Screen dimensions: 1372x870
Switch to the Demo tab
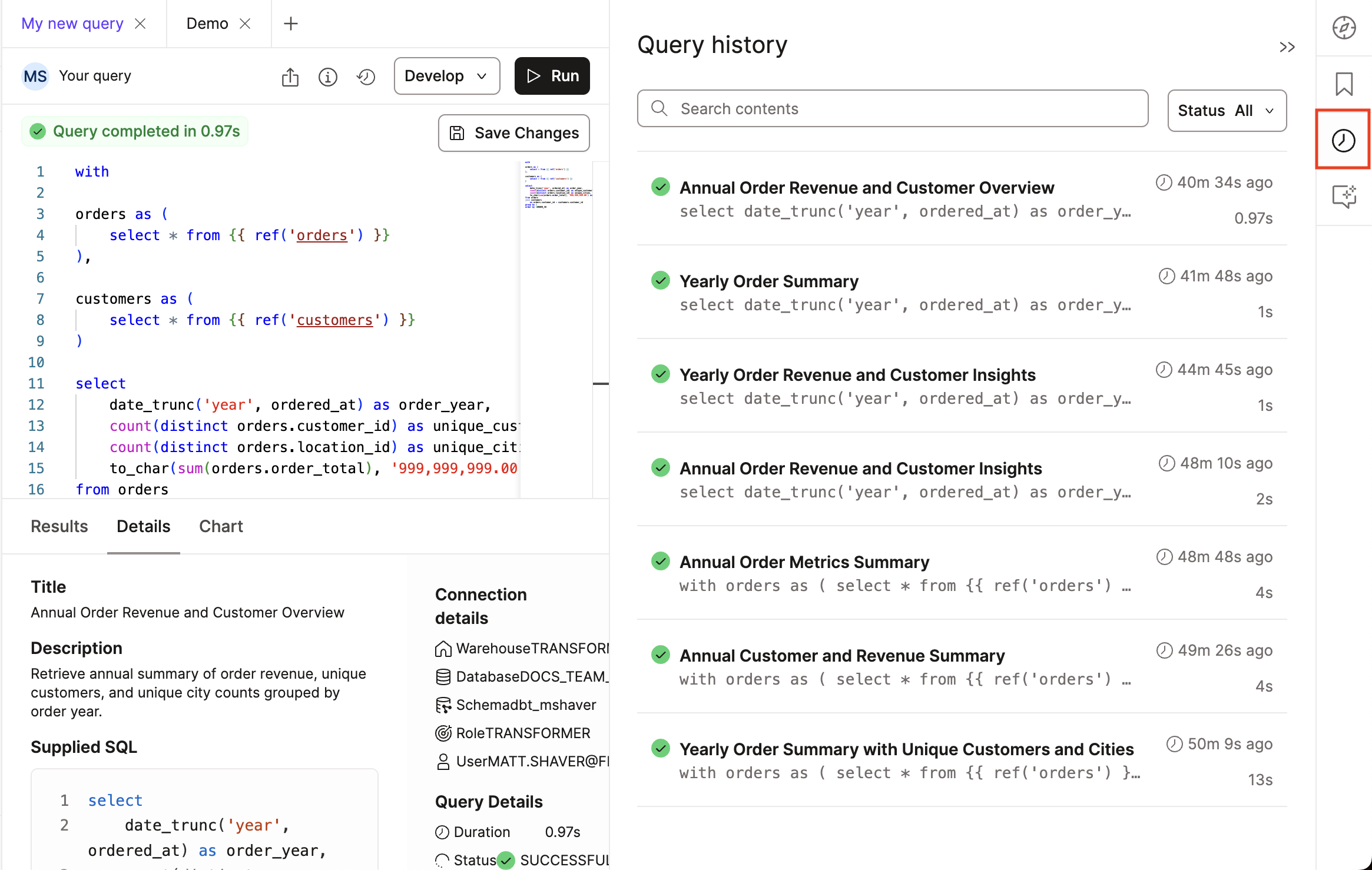(207, 23)
